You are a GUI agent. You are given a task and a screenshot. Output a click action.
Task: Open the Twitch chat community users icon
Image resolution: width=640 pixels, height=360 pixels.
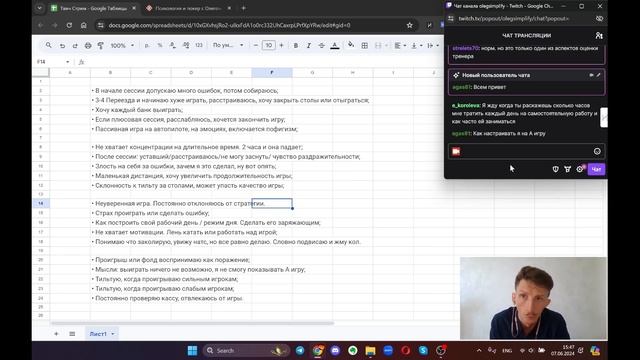coord(599,36)
